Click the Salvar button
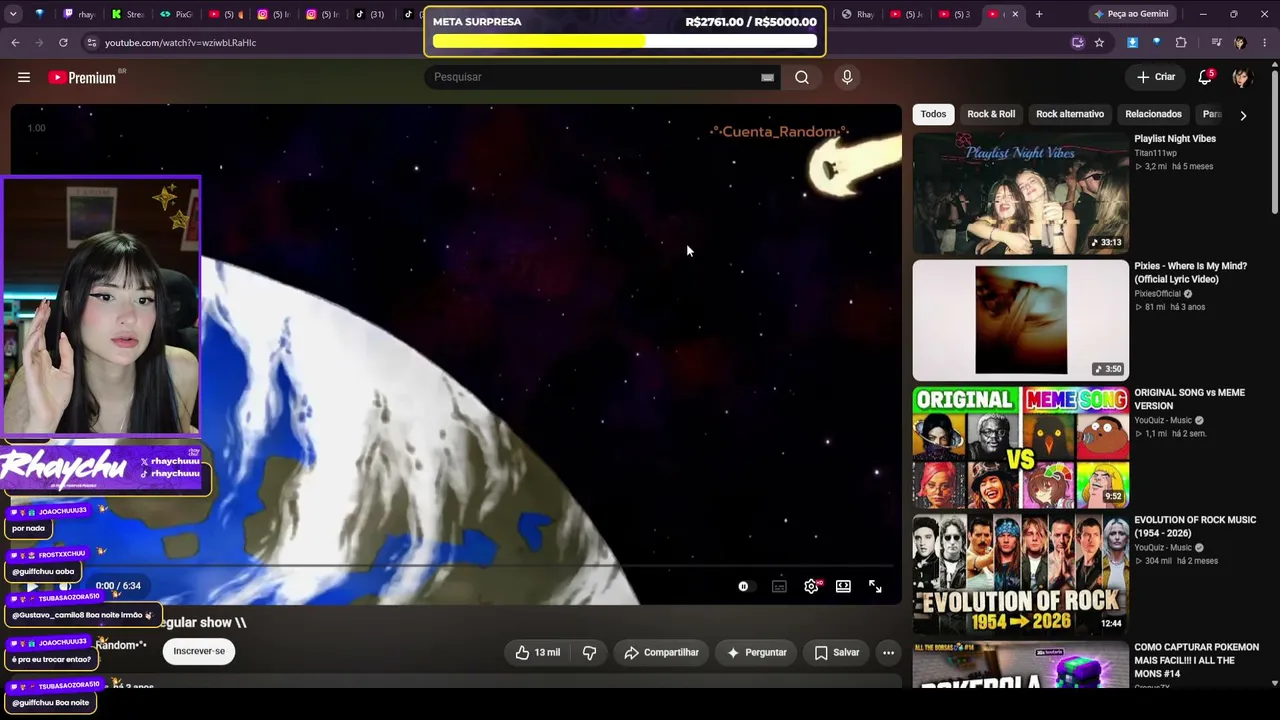This screenshot has height=720, width=1280. pyautogui.click(x=836, y=652)
